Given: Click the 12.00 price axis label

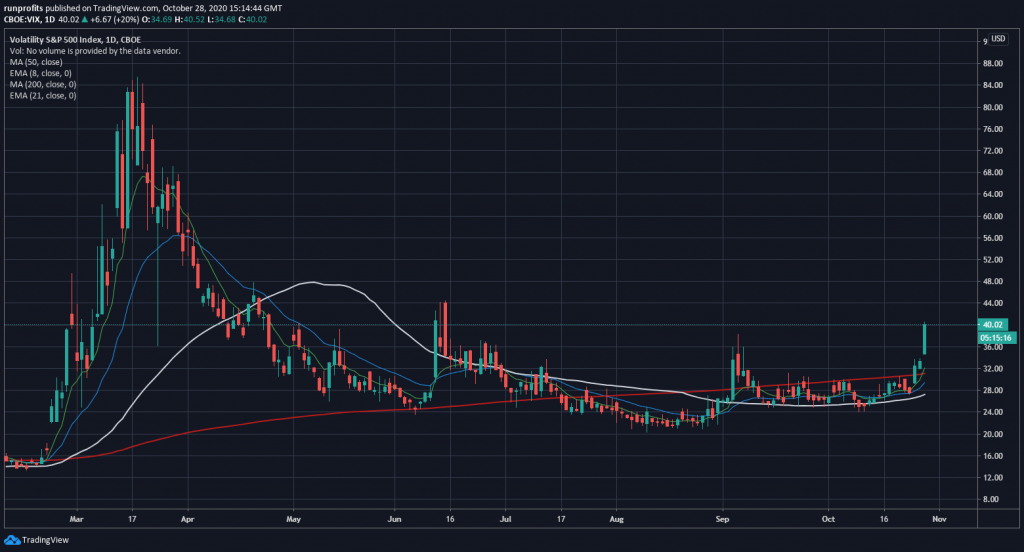Looking at the screenshot, I should pyautogui.click(x=993, y=478).
